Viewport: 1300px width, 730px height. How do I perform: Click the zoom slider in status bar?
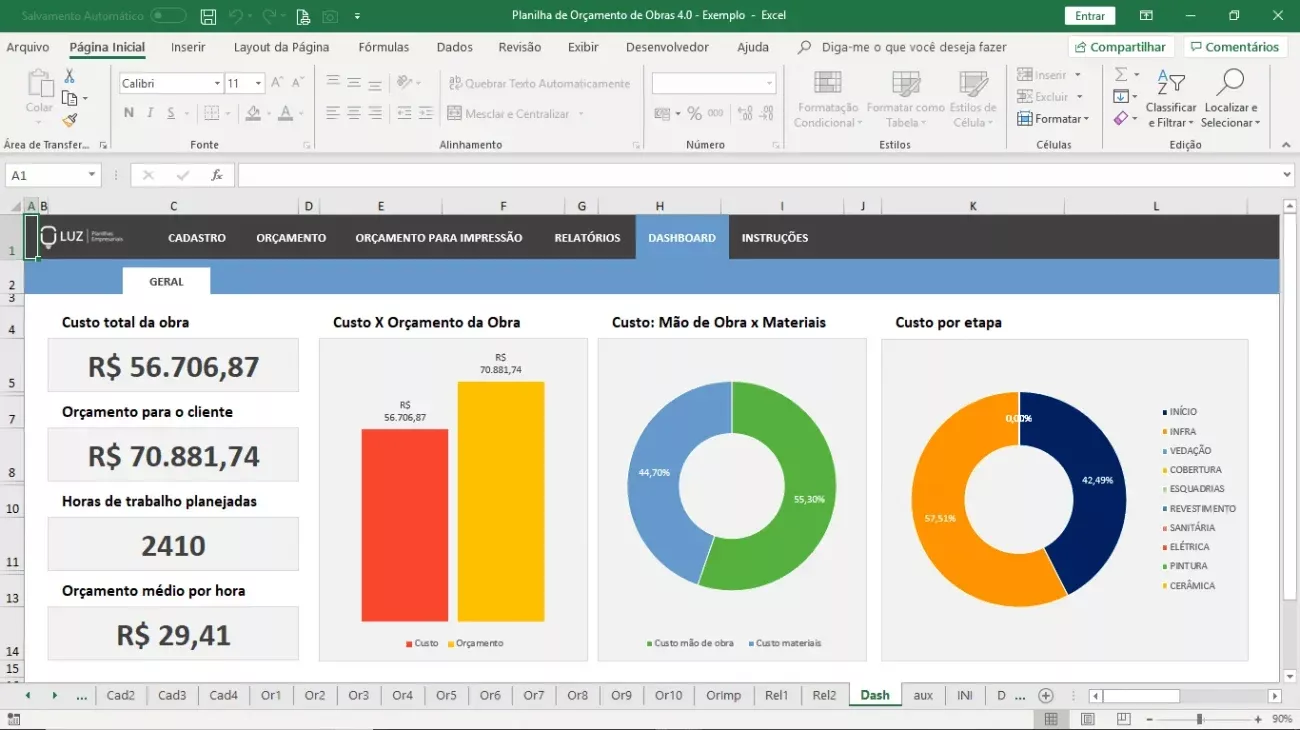tap(1199, 719)
